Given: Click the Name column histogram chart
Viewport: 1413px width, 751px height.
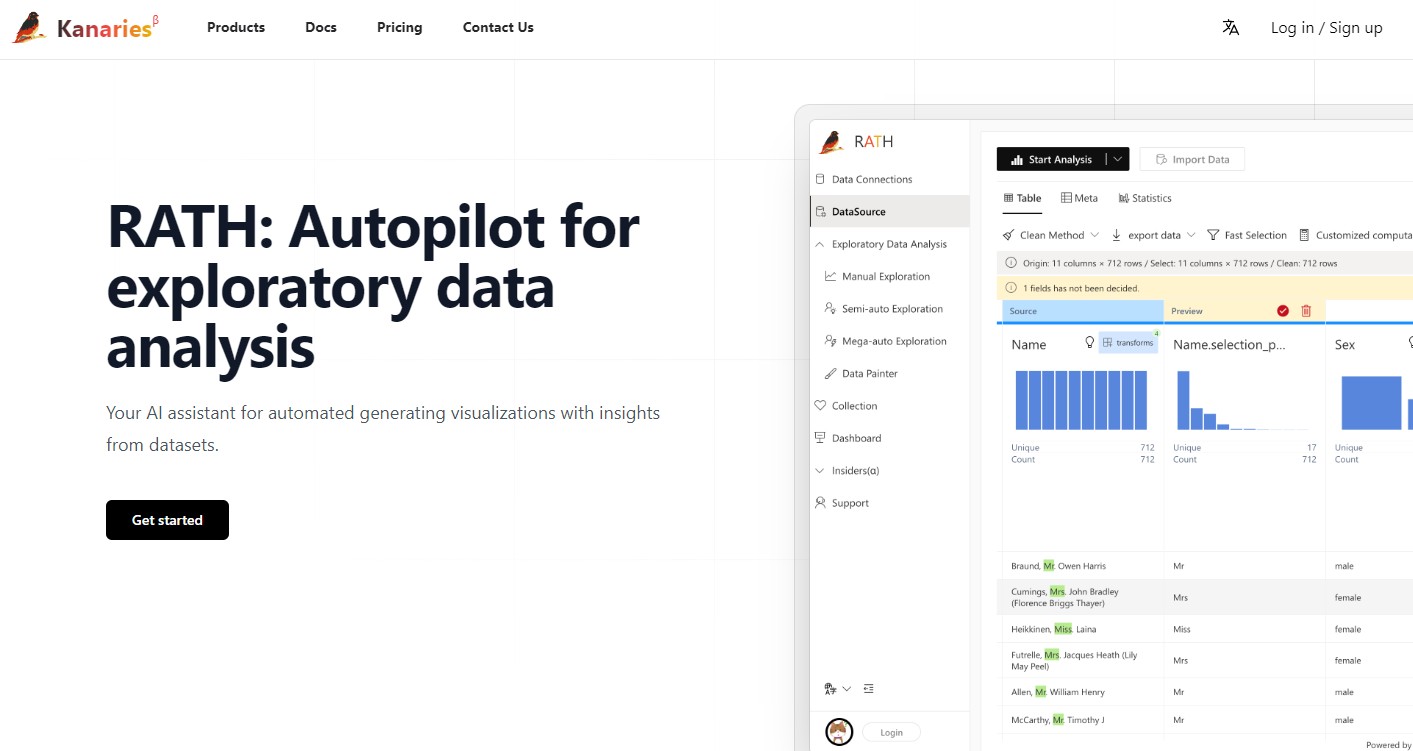Looking at the screenshot, I should (x=1081, y=400).
